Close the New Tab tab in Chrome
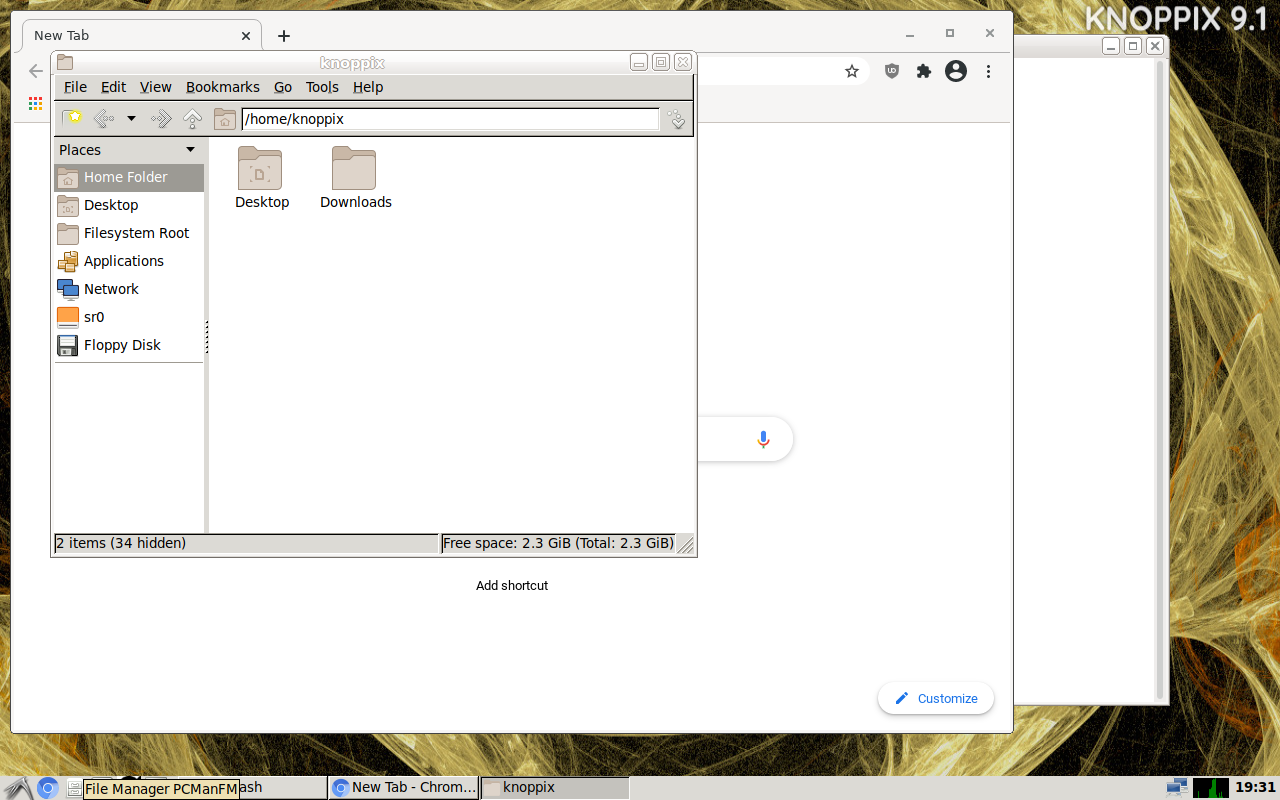 coord(246,35)
